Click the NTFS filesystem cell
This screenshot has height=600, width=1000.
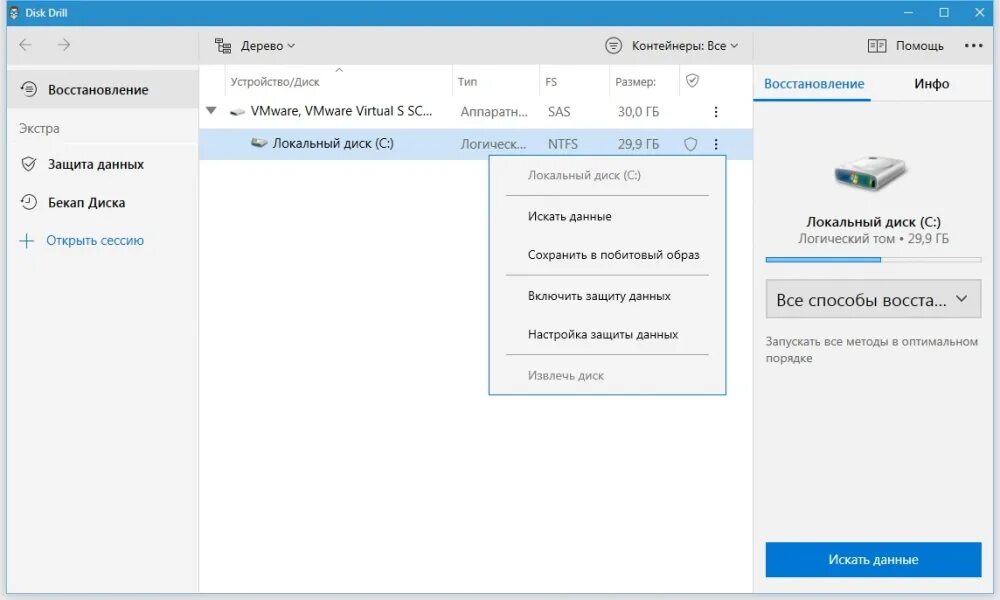click(x=562, y=144)
